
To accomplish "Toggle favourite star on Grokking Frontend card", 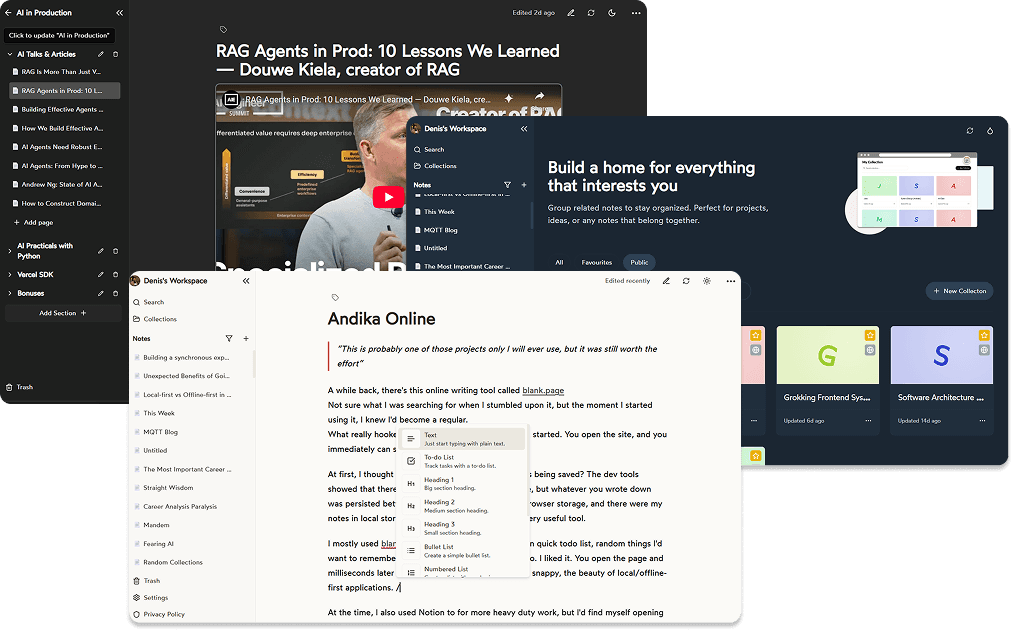I will [870, 336].
